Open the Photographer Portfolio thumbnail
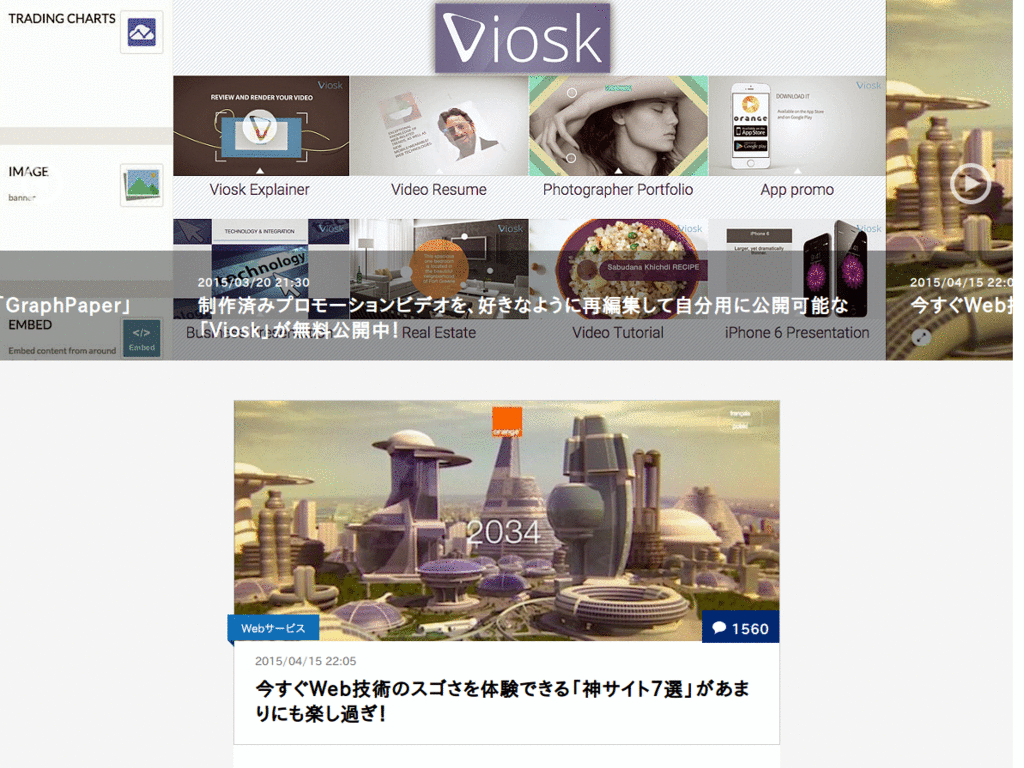Screen dimensions: 1024x768 pyautogui.click(x=618, y=125)
